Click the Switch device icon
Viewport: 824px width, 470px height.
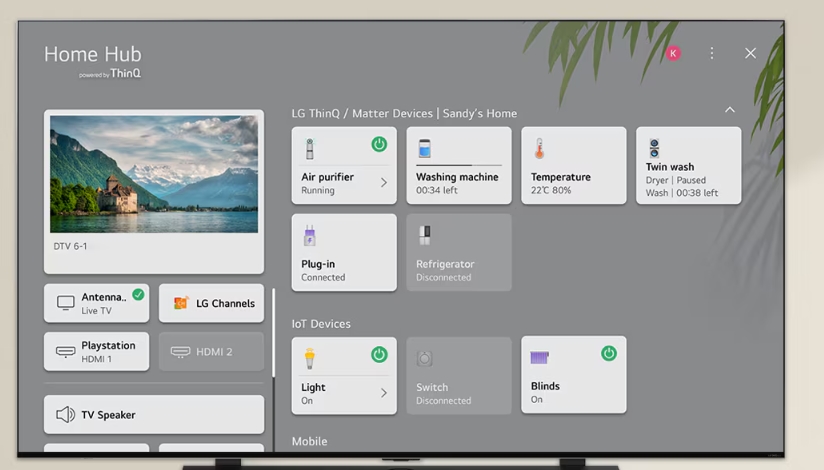point(425,359)
